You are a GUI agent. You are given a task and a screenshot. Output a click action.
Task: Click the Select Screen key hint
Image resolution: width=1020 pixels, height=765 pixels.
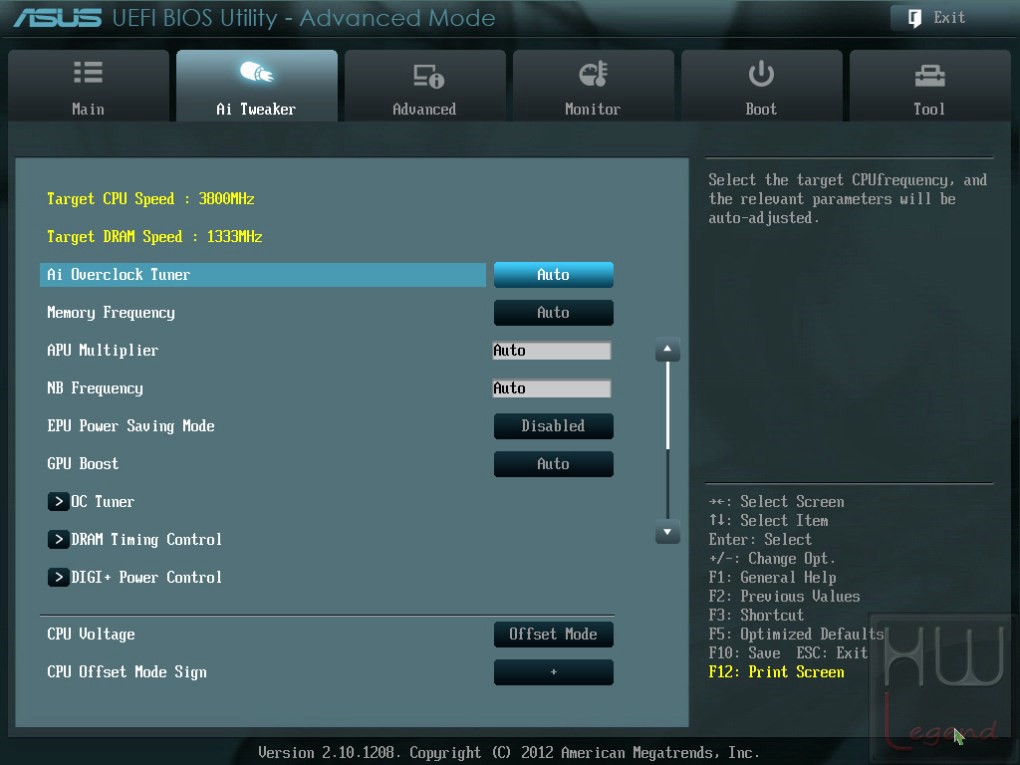tap(777, 502)
